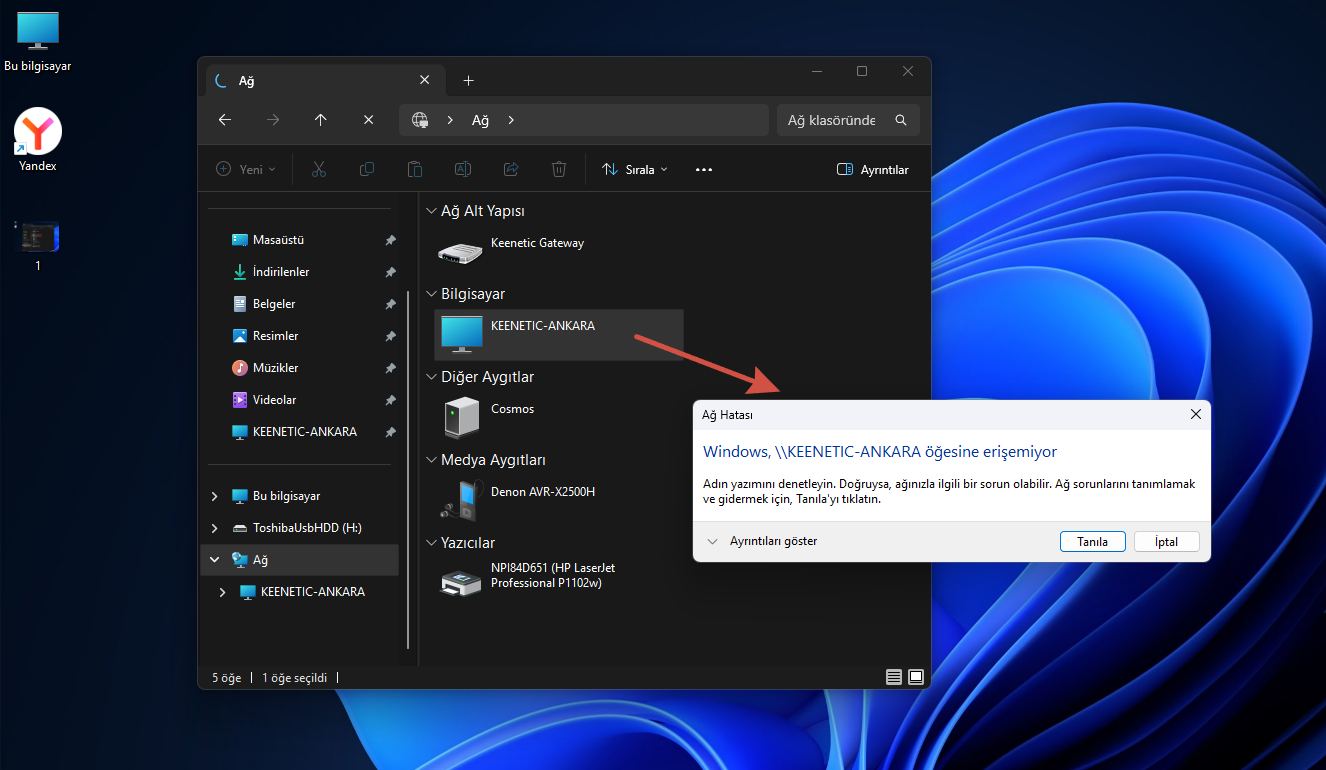Viewport: 1326px width, 770px height.
Task: Click İptal button in error dialog
Action: coord(1166,541)
